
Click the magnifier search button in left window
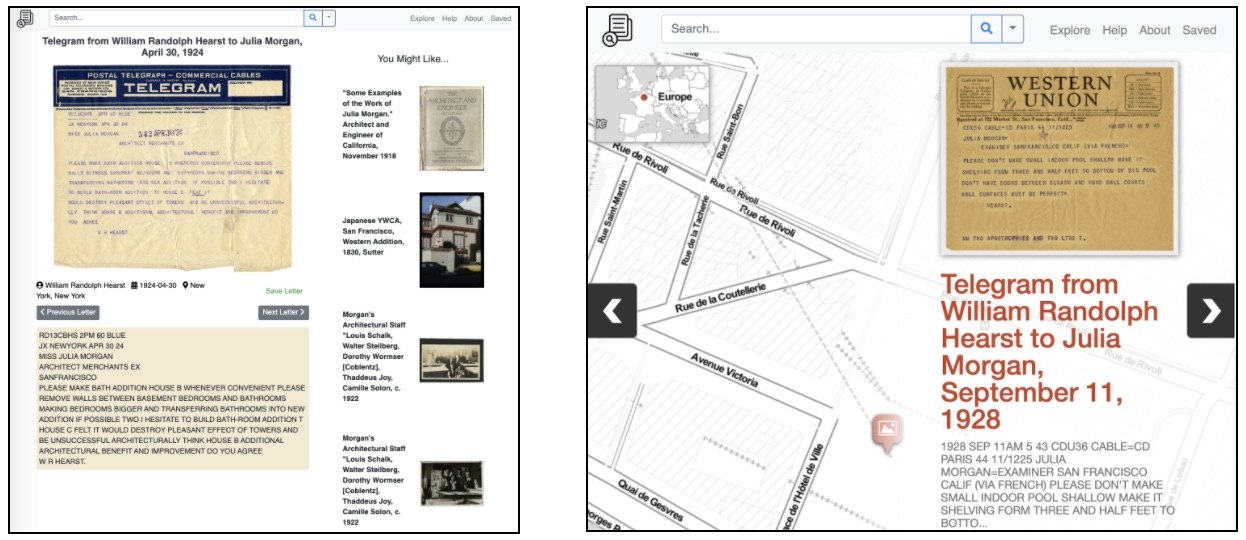click(x=312, y=18)
